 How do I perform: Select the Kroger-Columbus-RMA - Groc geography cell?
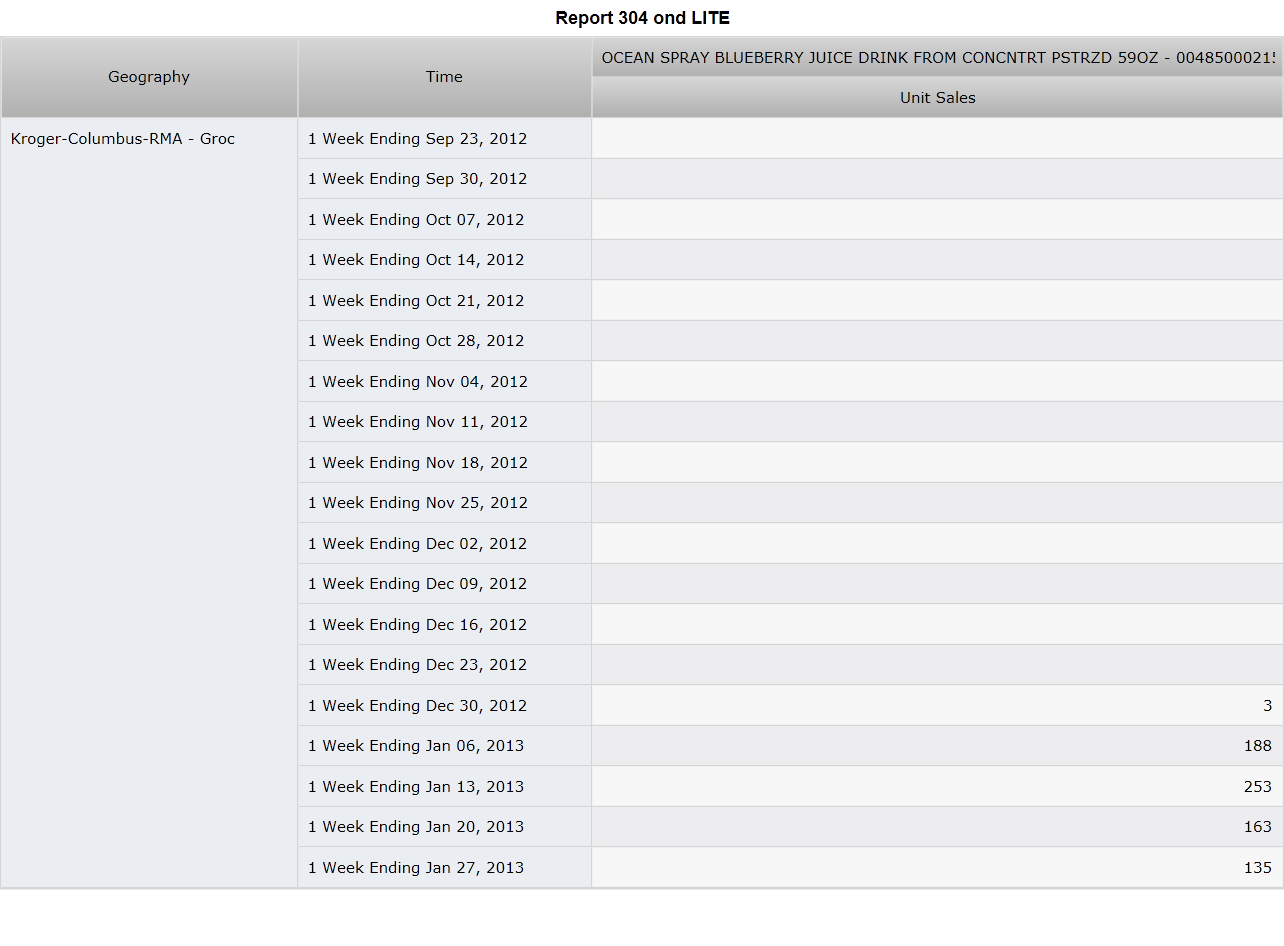tap(149, 503)
